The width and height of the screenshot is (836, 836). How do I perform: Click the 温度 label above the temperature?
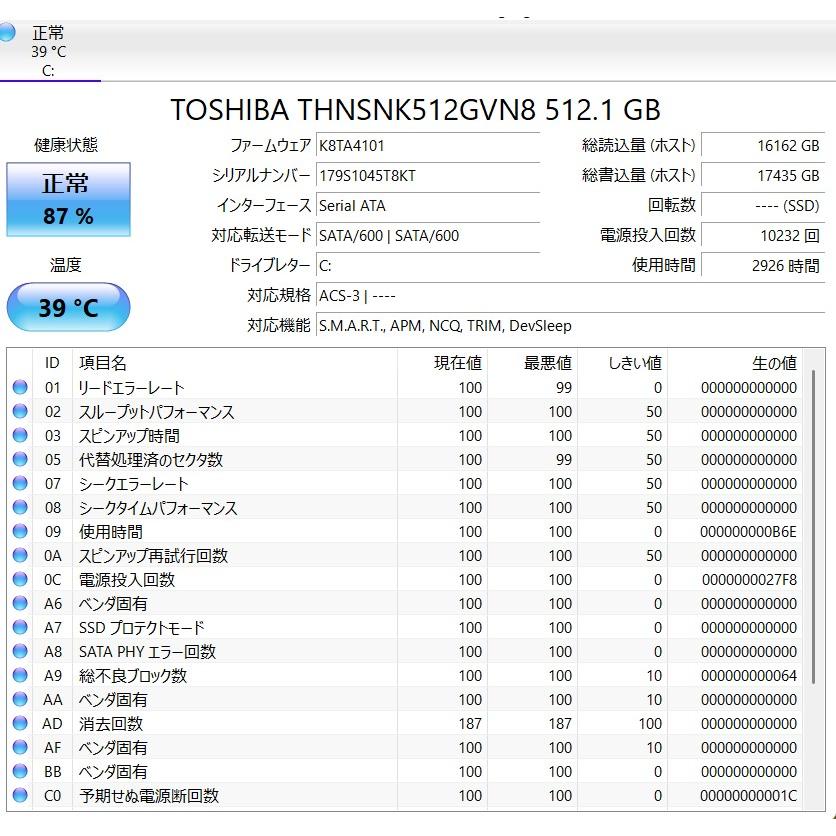[66, 264]
